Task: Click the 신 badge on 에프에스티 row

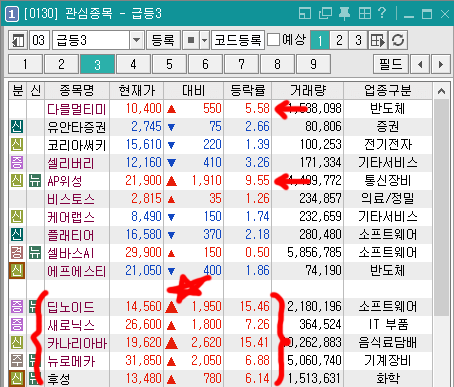Action: coord(17,271)
